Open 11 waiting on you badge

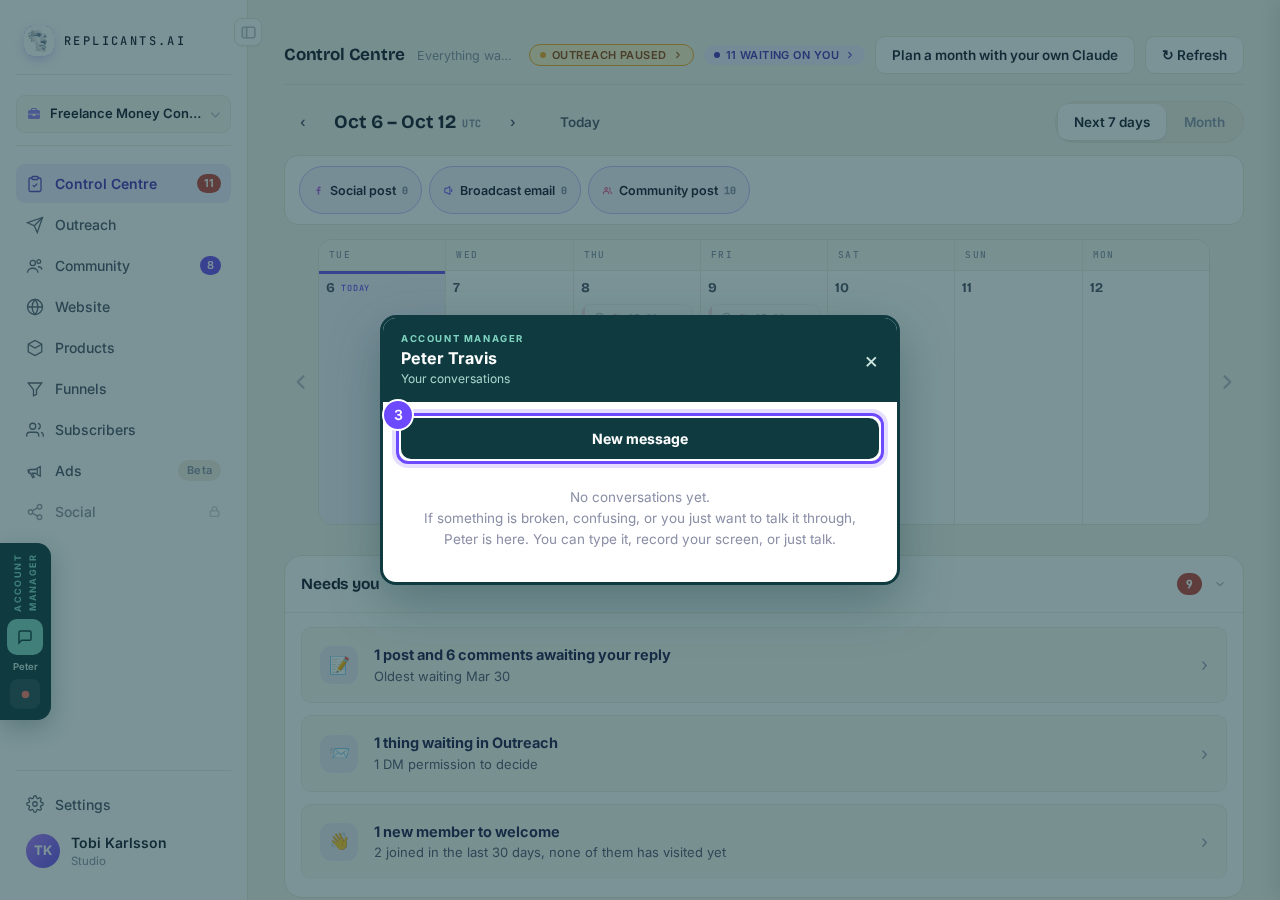tap(784, 55)
